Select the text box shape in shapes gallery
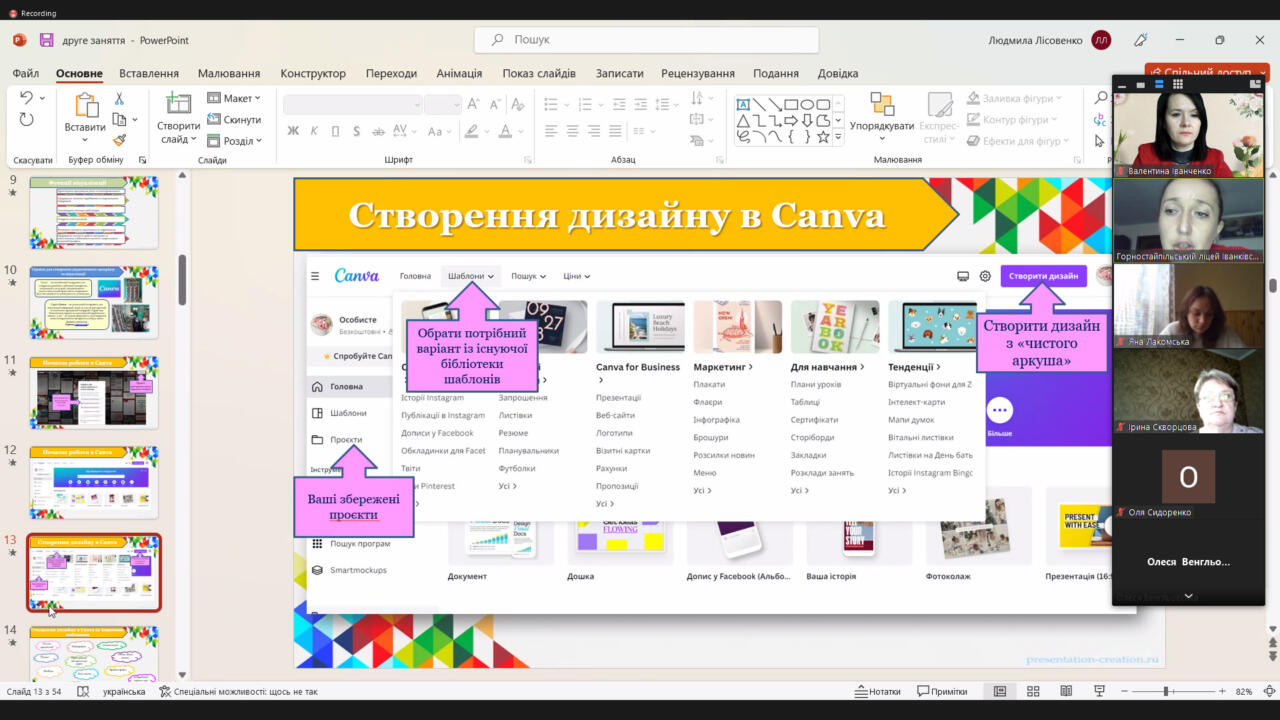The width and height of the screenshot is (1280, 720). pyautogui.click(x=743, y=104)
